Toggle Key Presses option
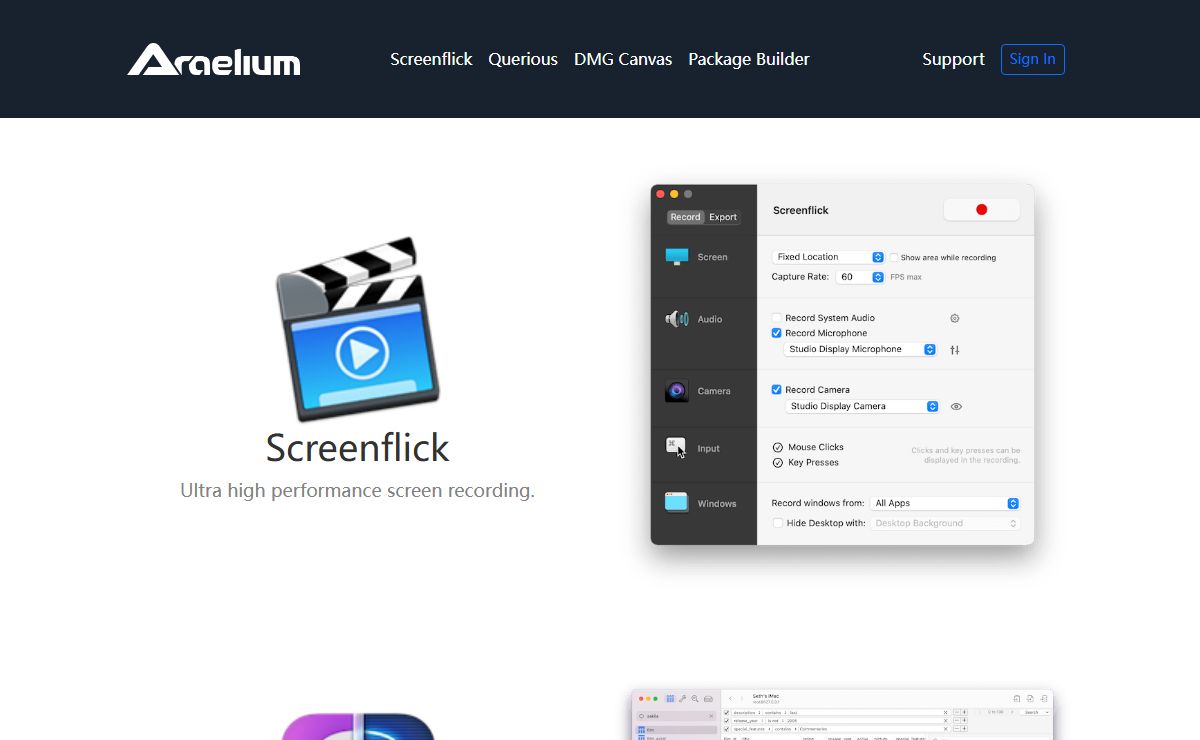 click(x=778, y=463)
